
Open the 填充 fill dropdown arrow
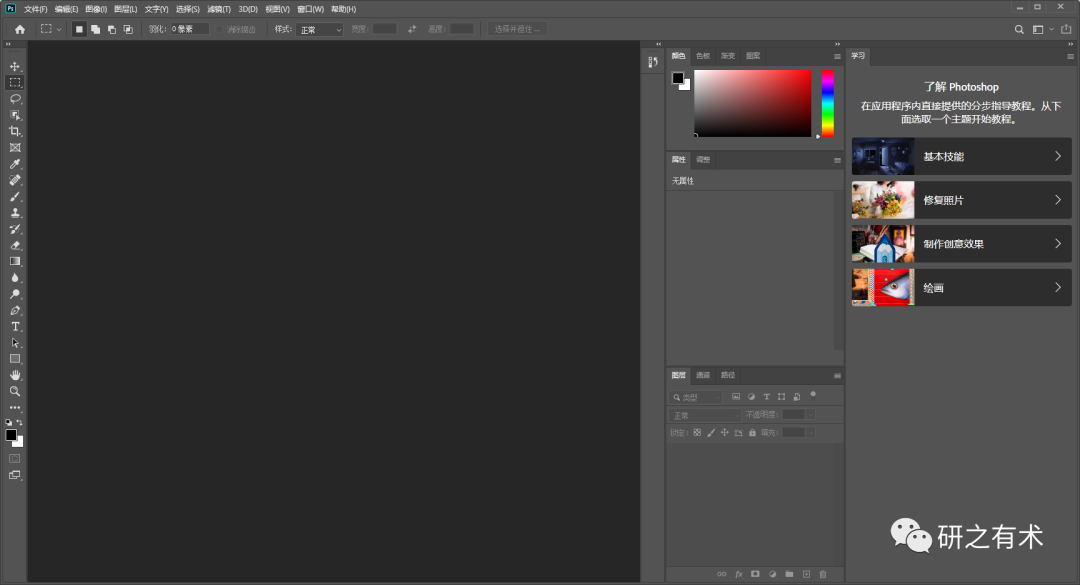click(x=811, y=433)
